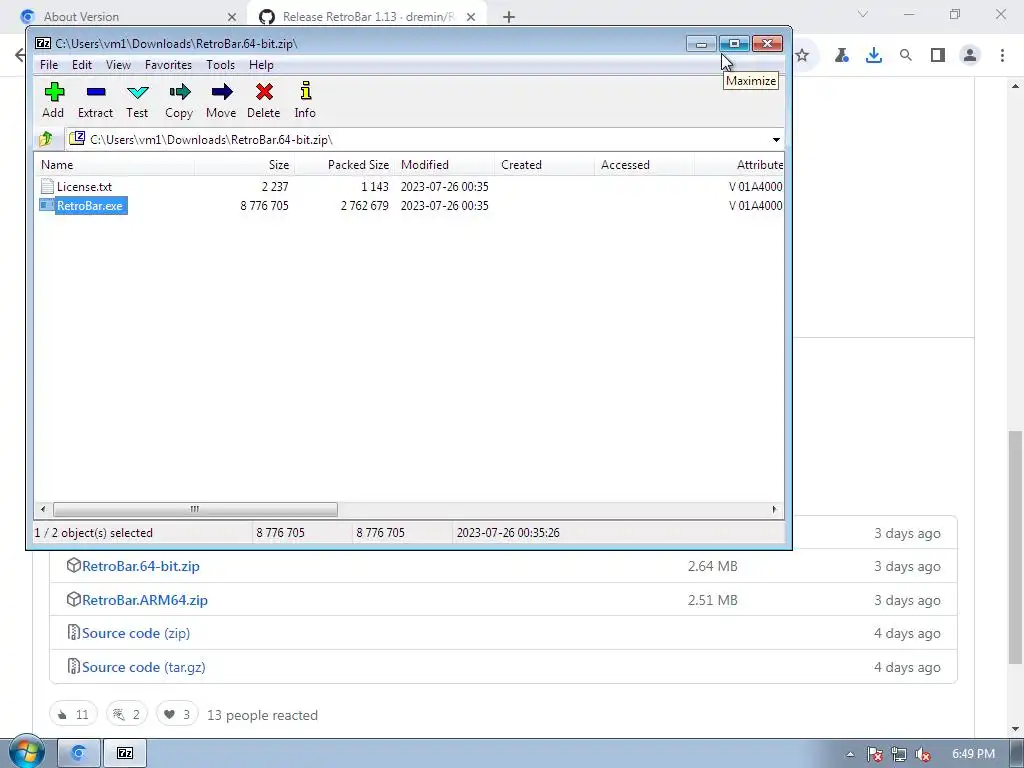1024x768 pixels.
Task: Click the flask experiments icon in browser
Action: coord(841,56)
